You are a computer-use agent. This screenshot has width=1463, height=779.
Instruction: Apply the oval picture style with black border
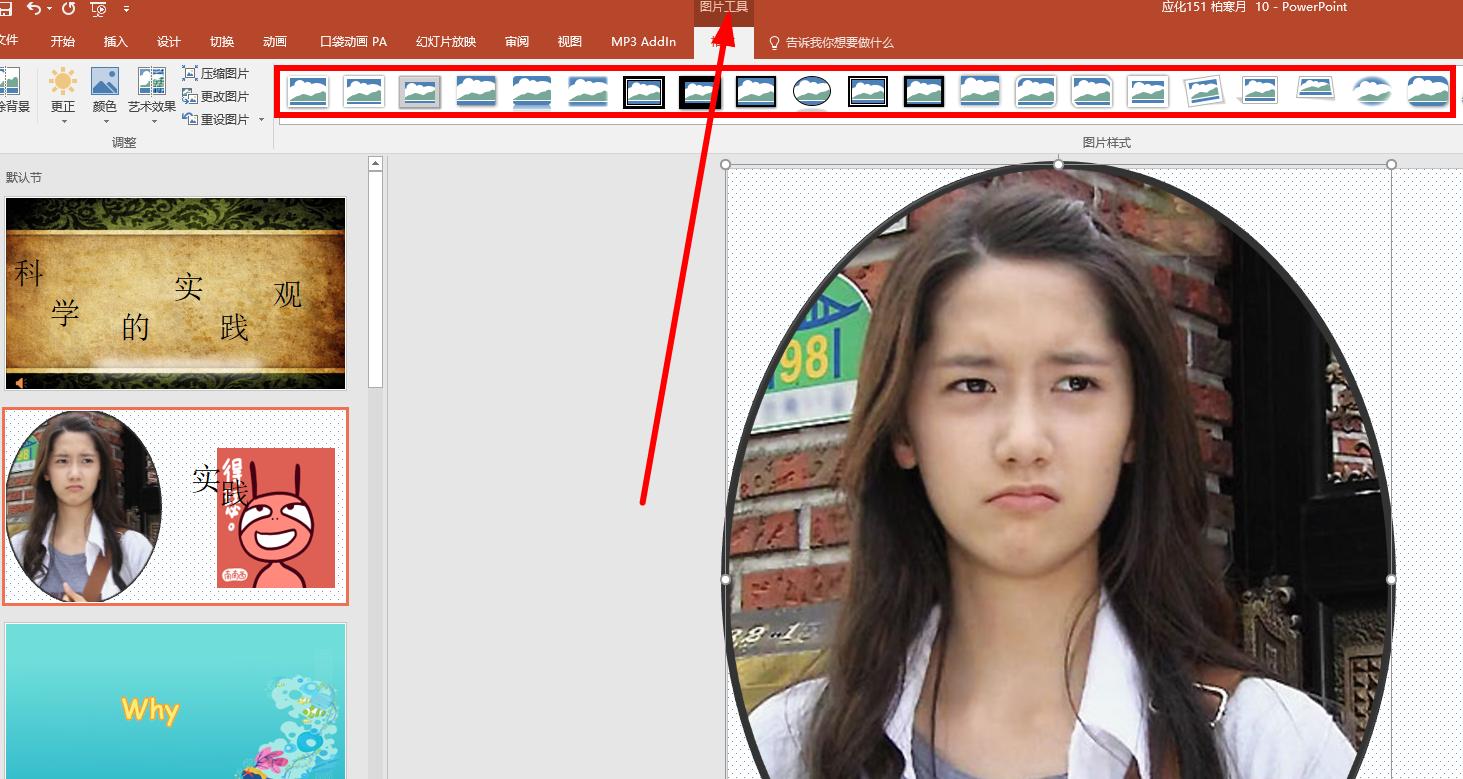[811, 92]
